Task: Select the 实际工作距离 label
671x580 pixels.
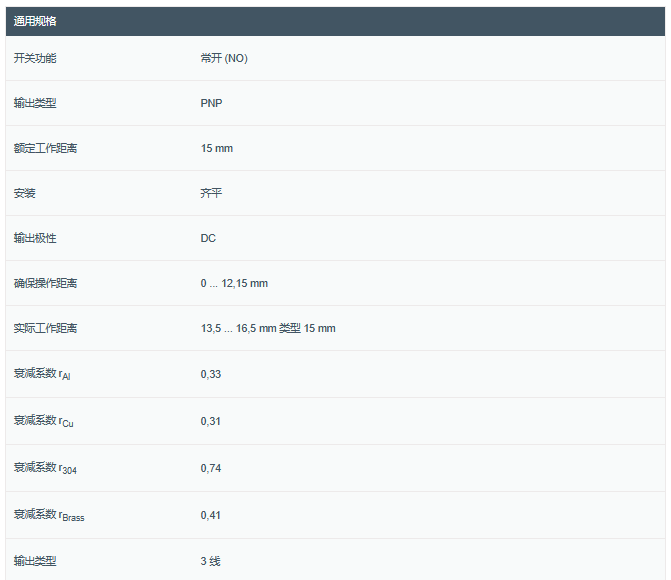Action: pyautogui.click(x=45, y=328)
